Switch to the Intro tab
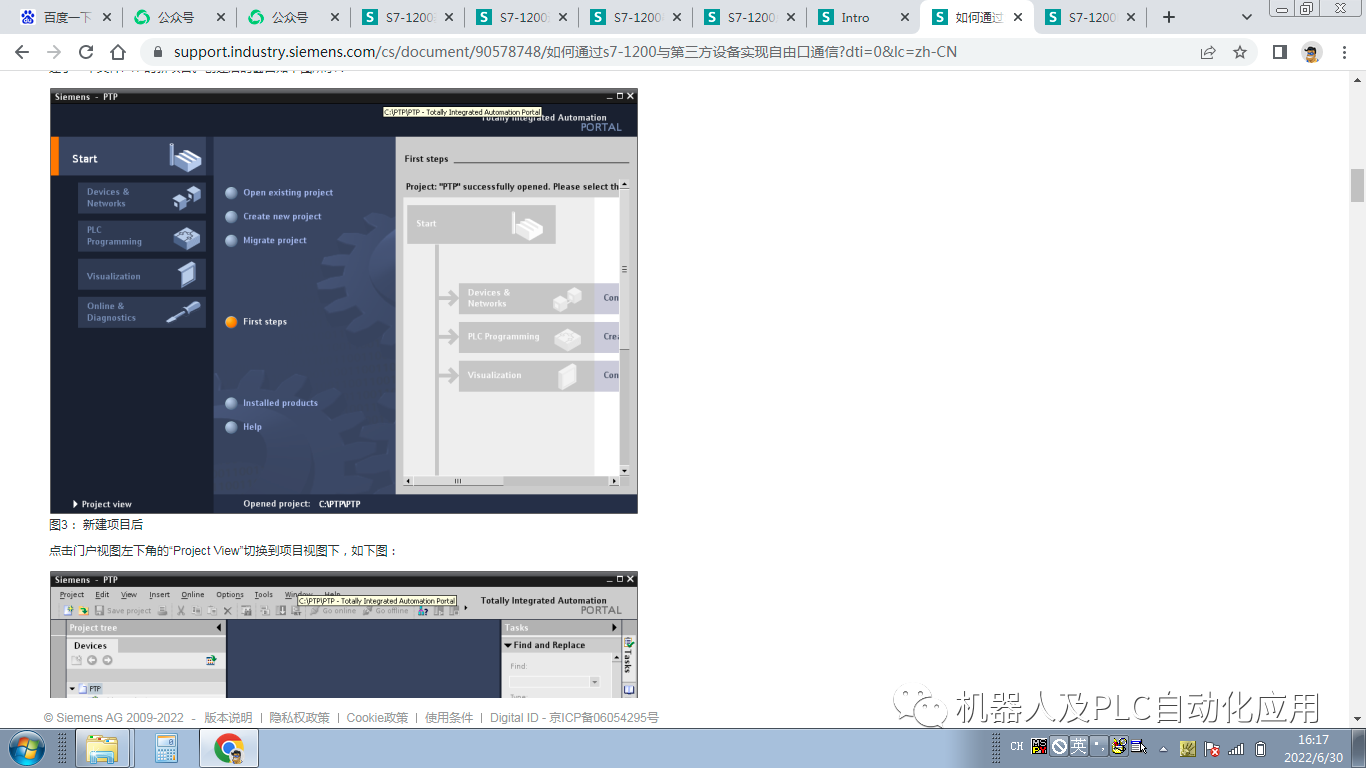The height and width of the screenshot is (768, 1366). click(862, 17)
